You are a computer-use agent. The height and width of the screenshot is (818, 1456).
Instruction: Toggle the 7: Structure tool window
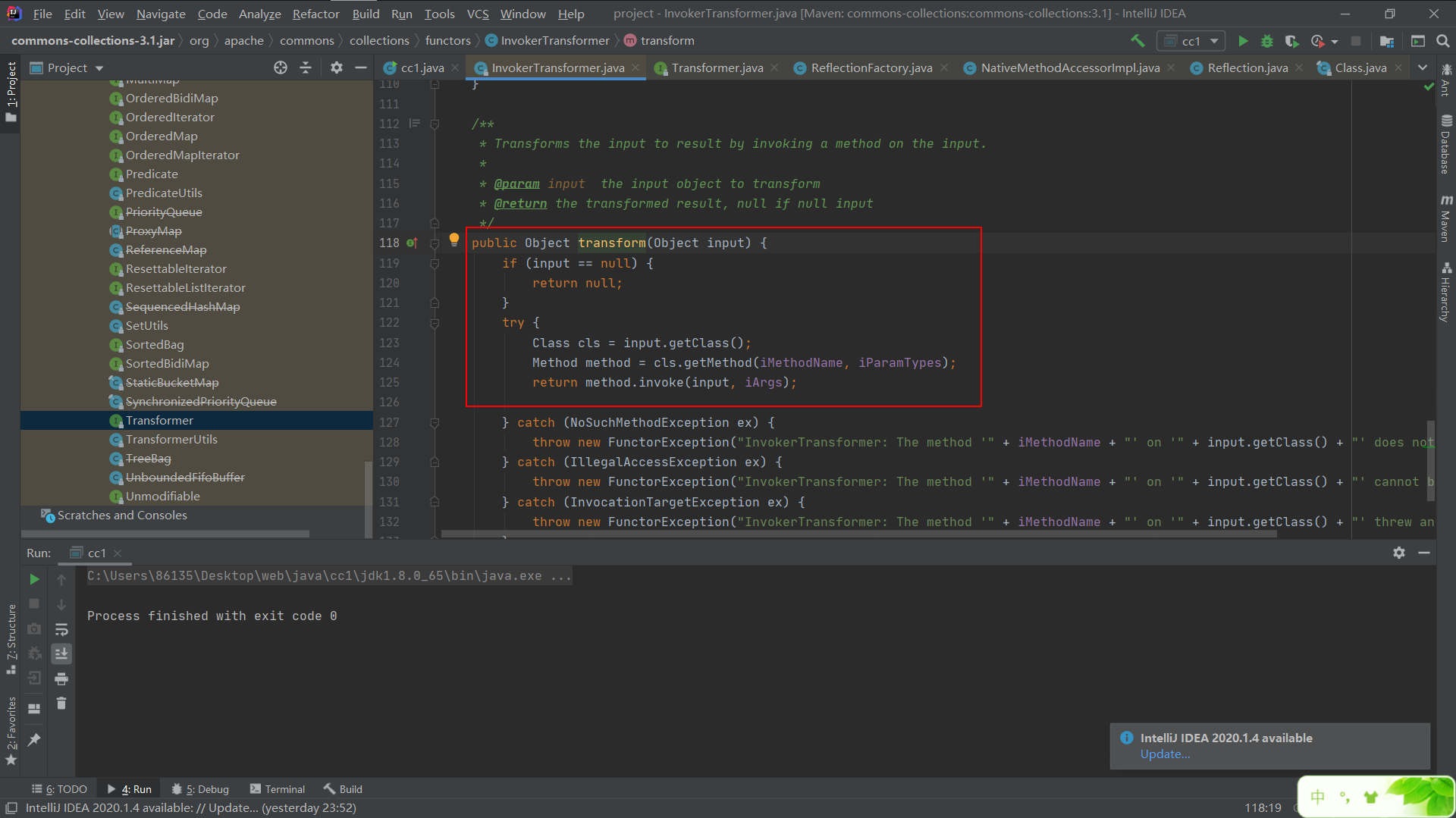pos(11,640)
